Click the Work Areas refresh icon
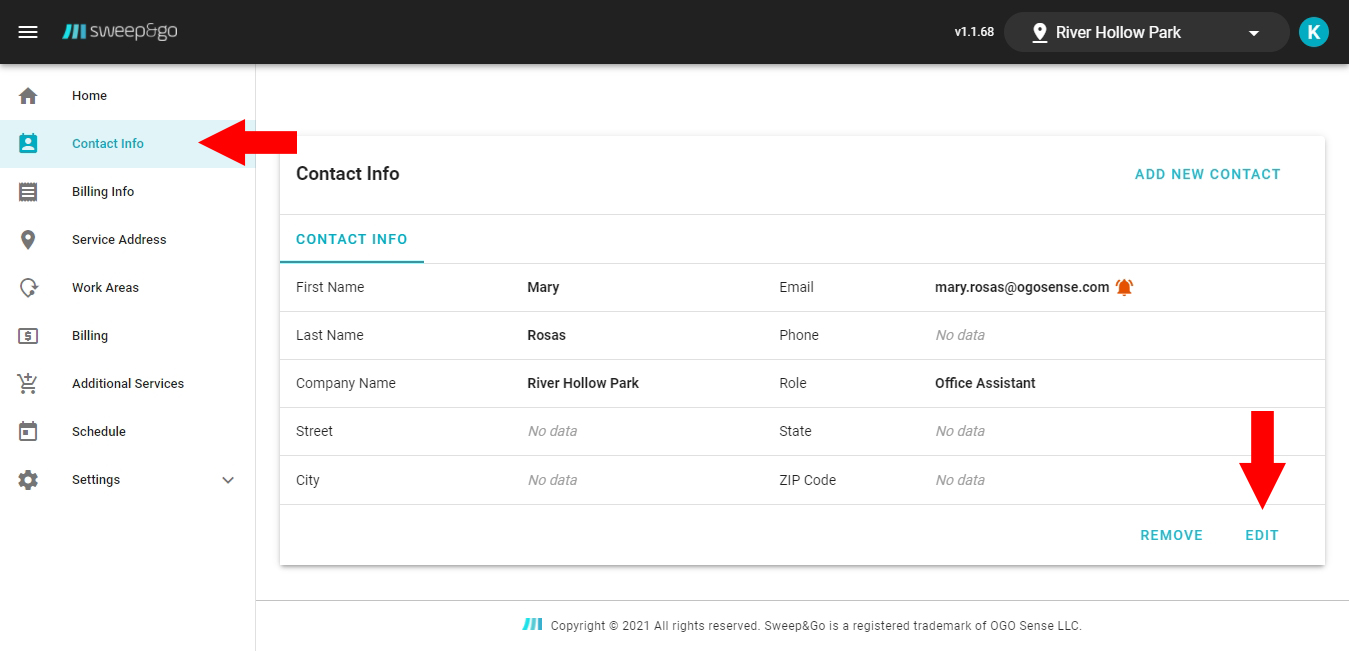 click(x=28, y=288)
